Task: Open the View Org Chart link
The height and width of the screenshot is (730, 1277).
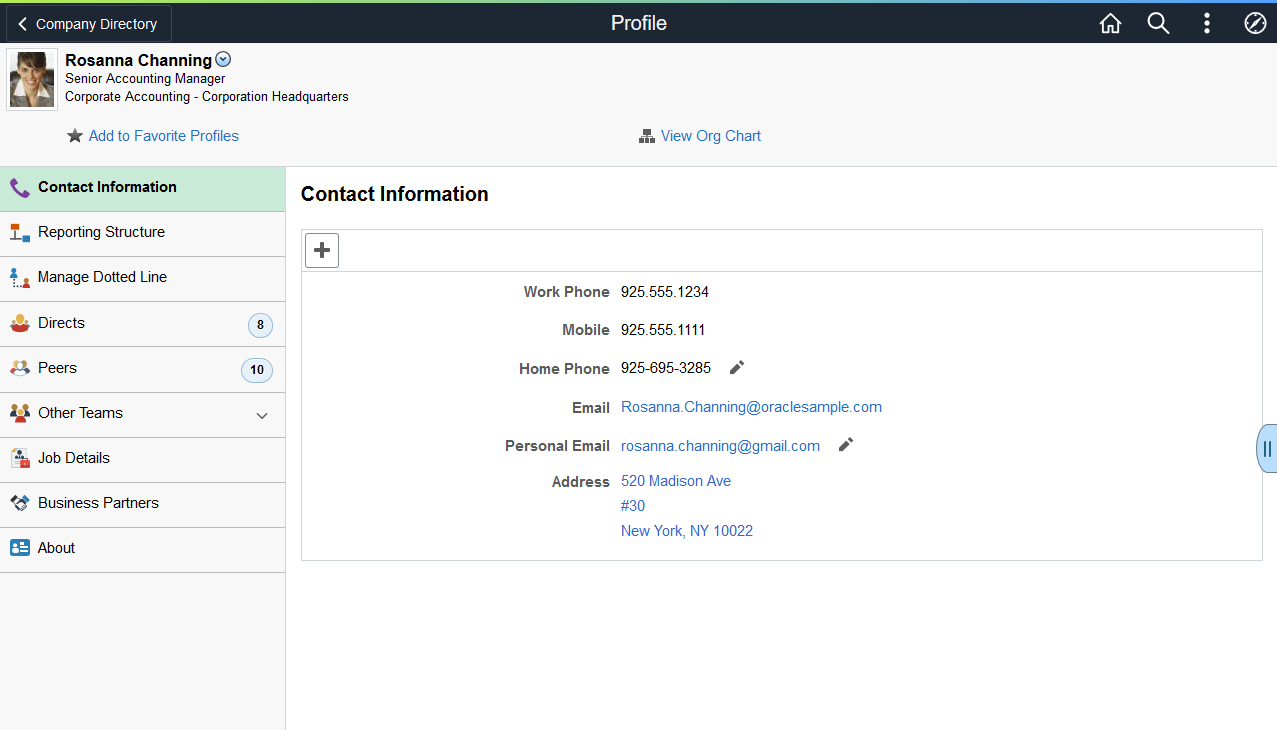Action: 711,136
